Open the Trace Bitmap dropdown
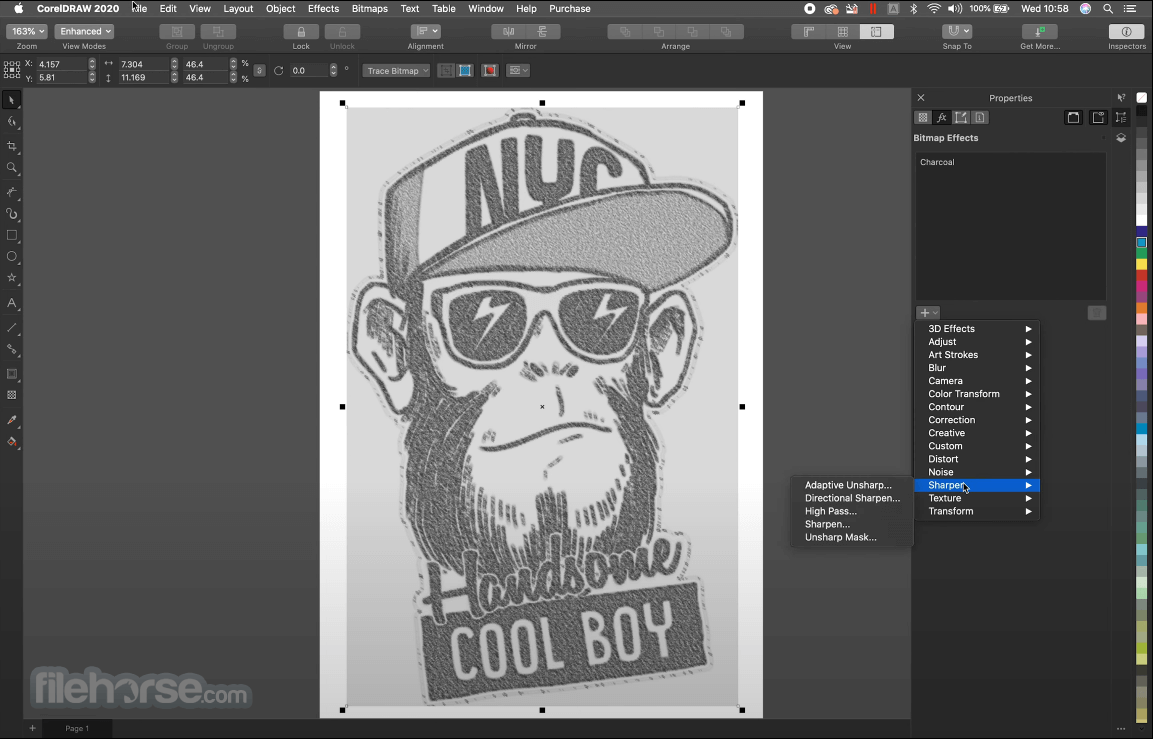 click(396, 71)
